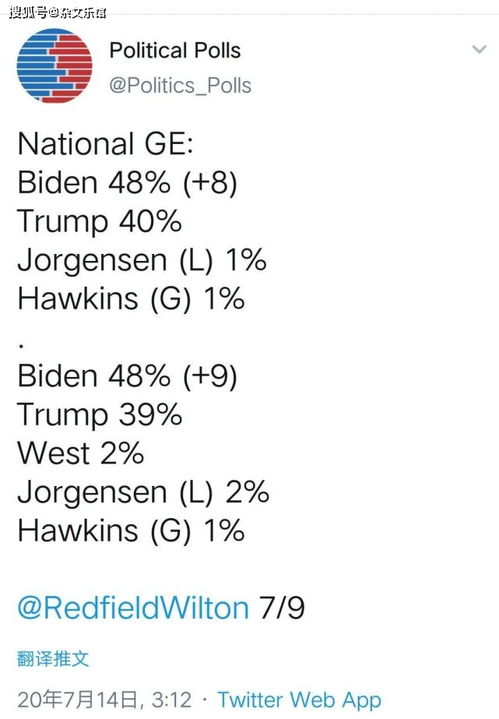Click the 翻译推文 translate tweet link
The image size is (499, 719).
53,659
